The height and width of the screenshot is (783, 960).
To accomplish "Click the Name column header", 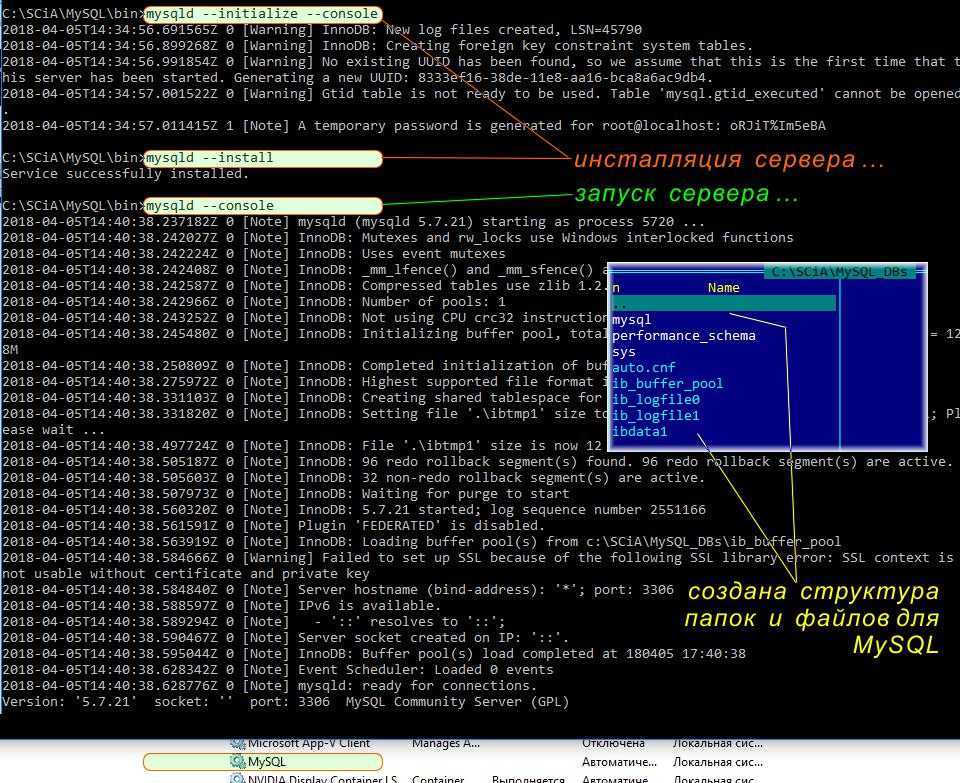I will [723, 287].
